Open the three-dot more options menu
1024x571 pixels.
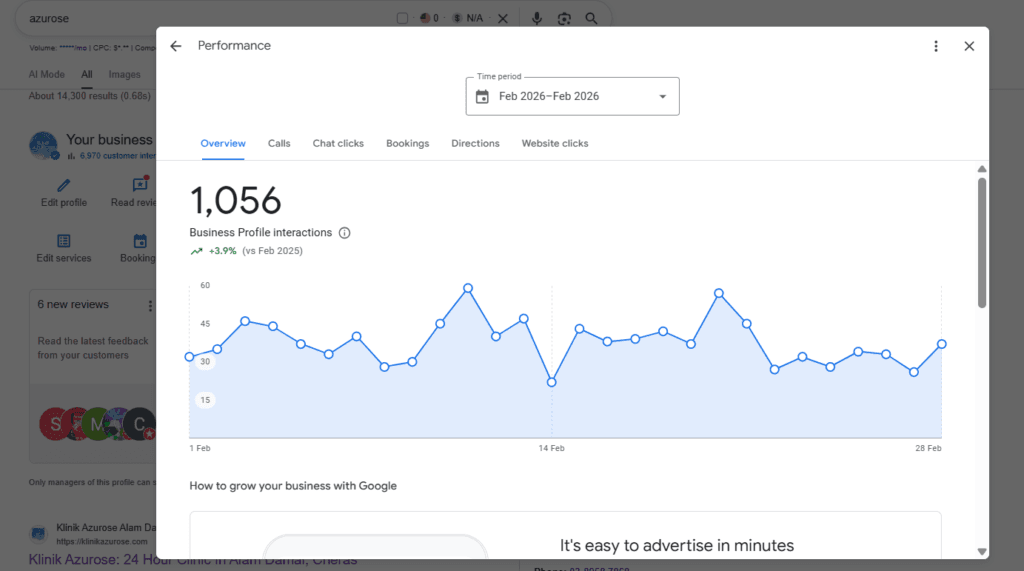936,46
